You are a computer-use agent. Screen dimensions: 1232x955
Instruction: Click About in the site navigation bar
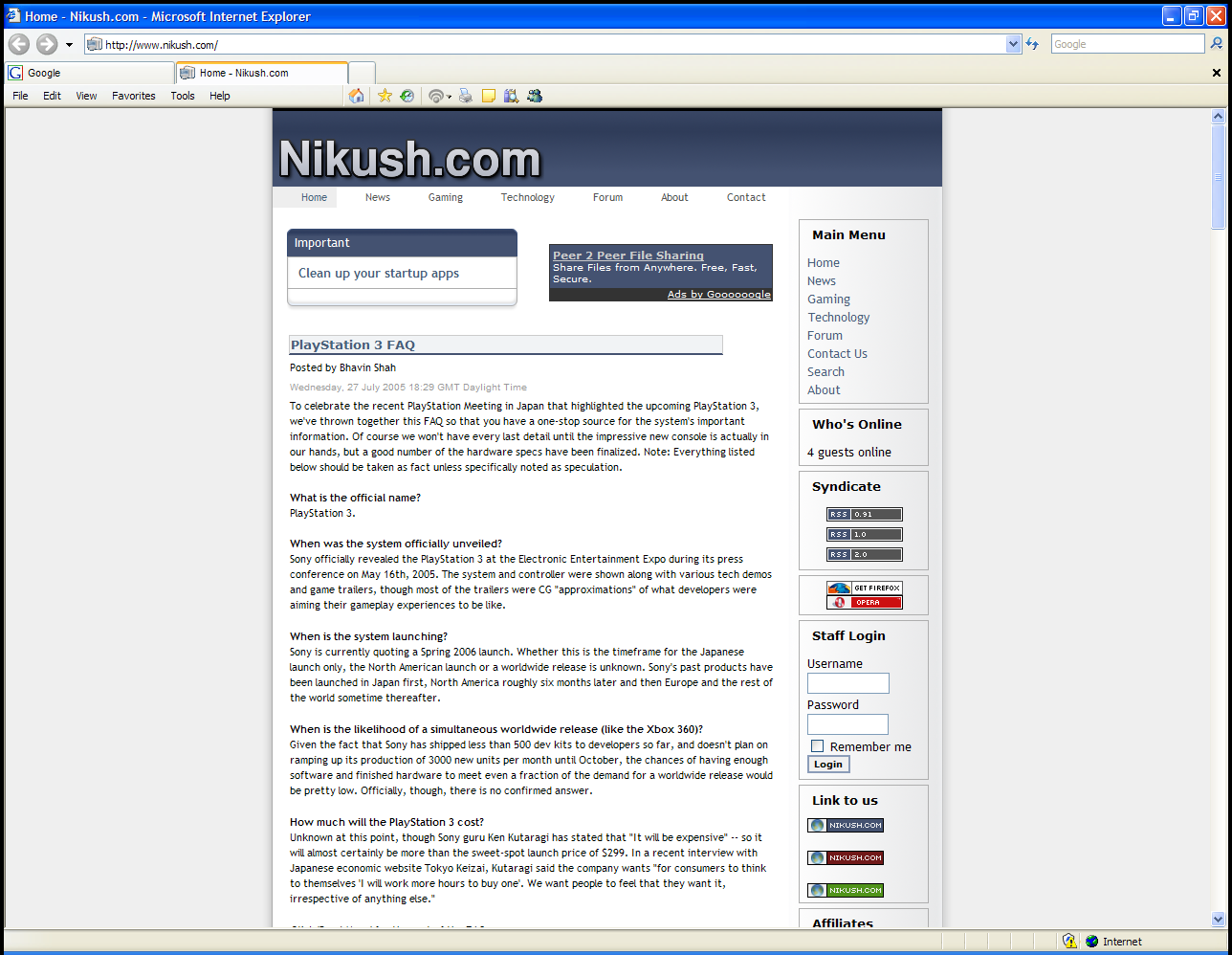coord(674,197)
